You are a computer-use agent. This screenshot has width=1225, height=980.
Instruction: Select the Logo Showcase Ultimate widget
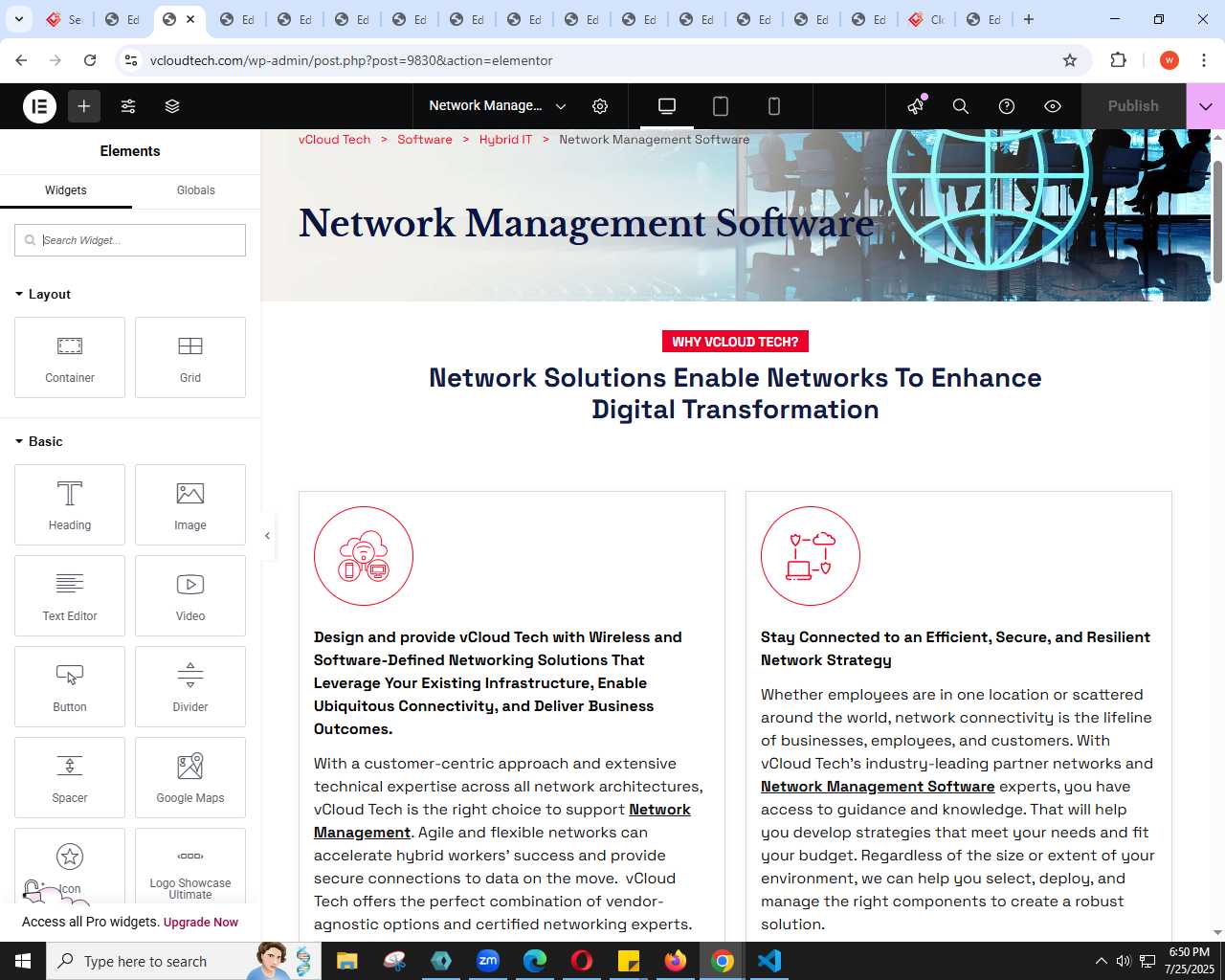[190, 866]
